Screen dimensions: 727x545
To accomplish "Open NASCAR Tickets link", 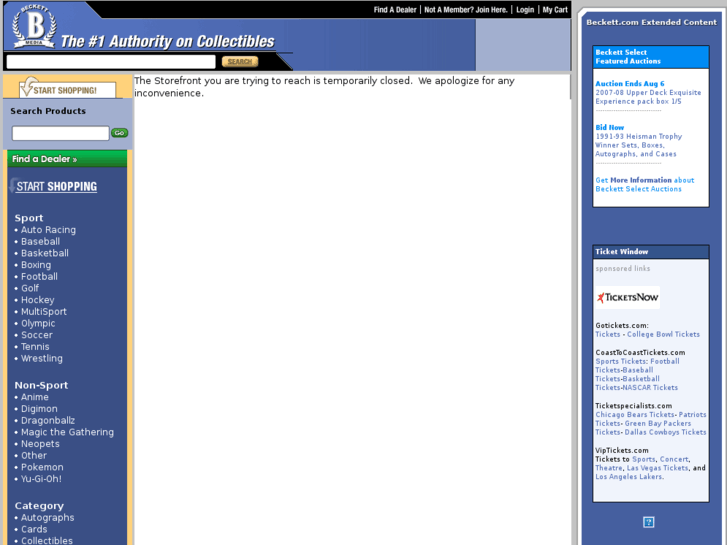I will 650,388.
